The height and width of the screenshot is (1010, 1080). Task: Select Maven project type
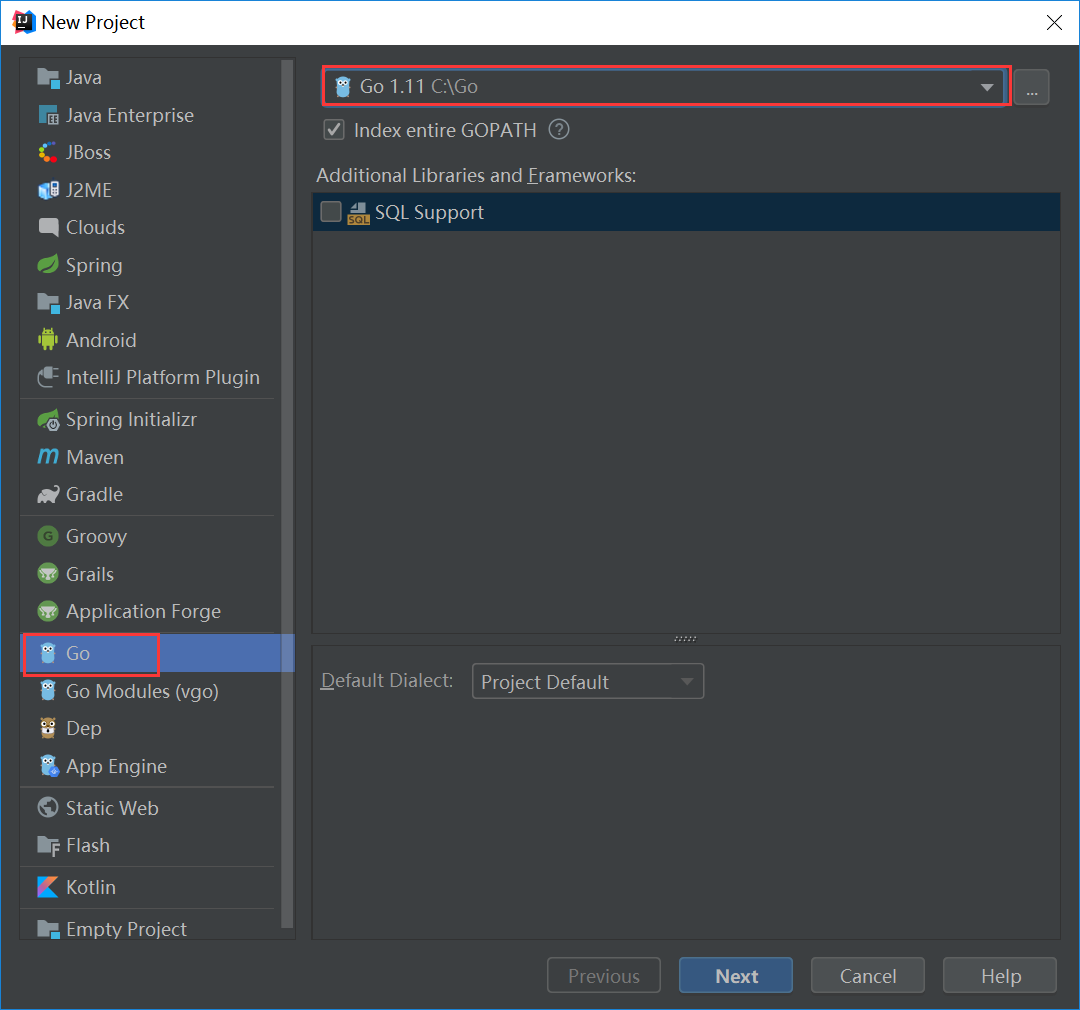[150, 457]
